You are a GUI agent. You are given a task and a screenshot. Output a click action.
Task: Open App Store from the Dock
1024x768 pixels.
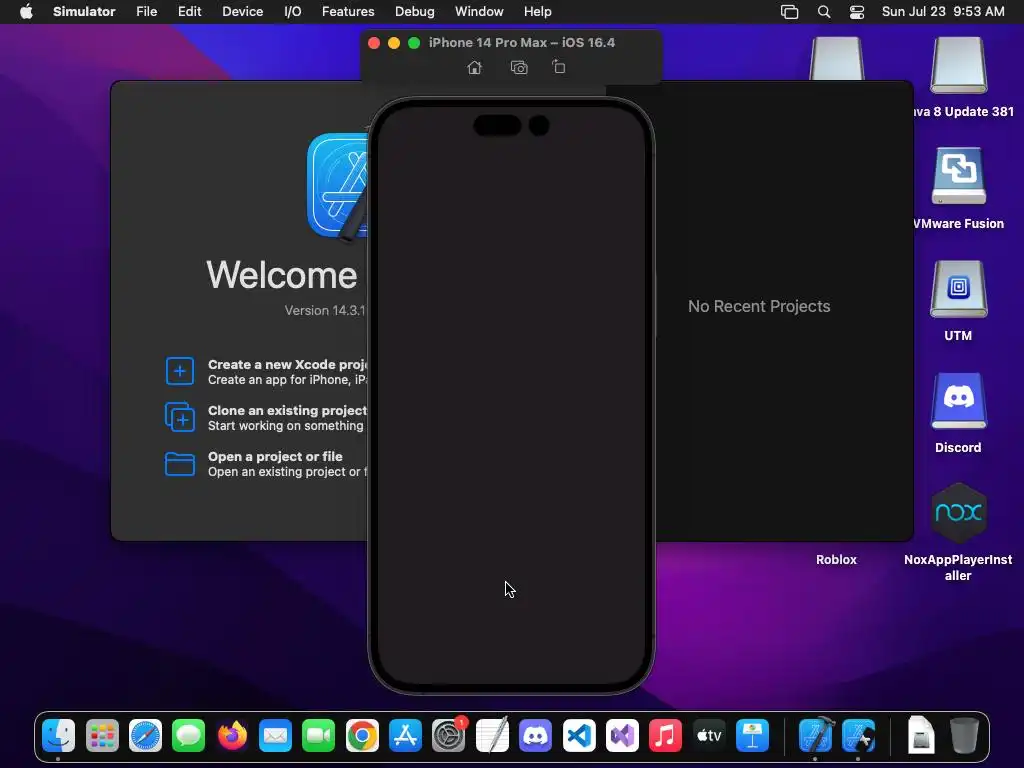point(406,736)
